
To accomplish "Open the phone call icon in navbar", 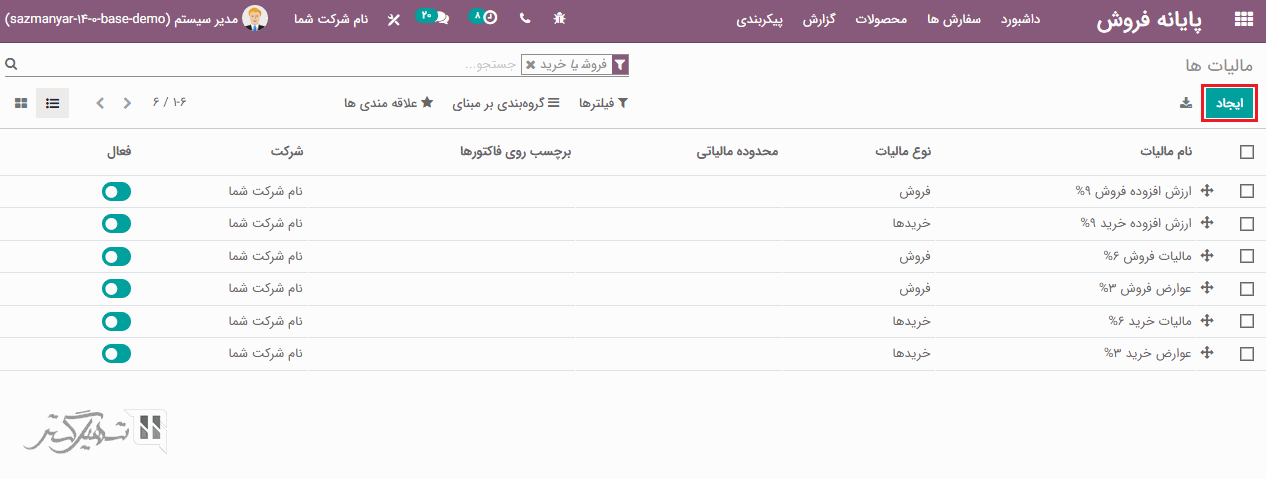I will (525, 19).
